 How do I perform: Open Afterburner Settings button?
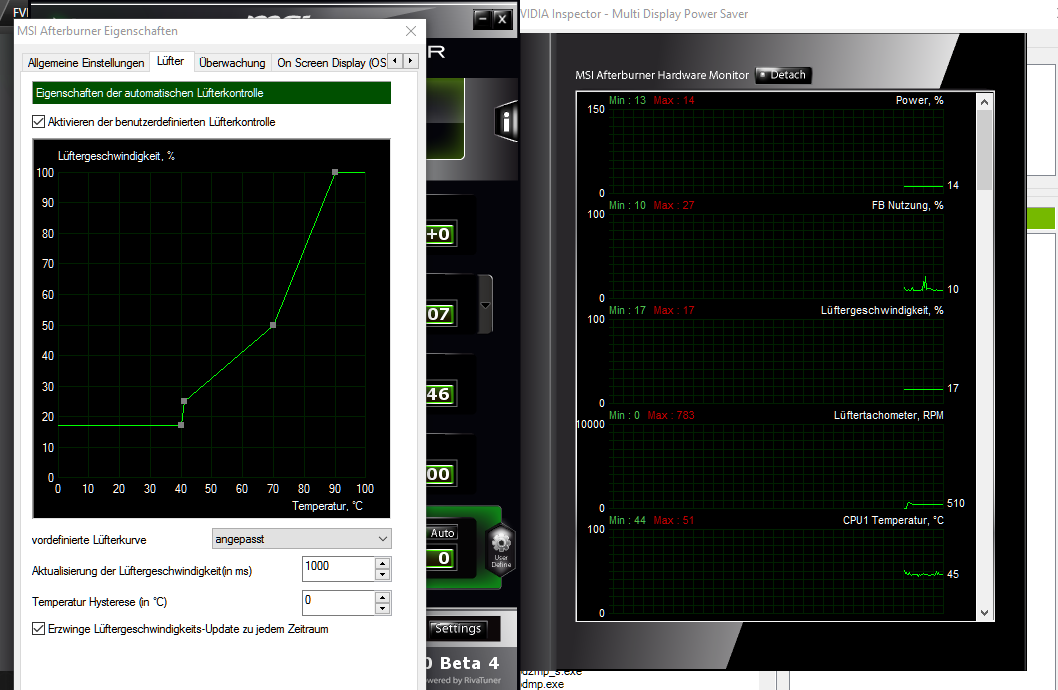tap(457, 629)
